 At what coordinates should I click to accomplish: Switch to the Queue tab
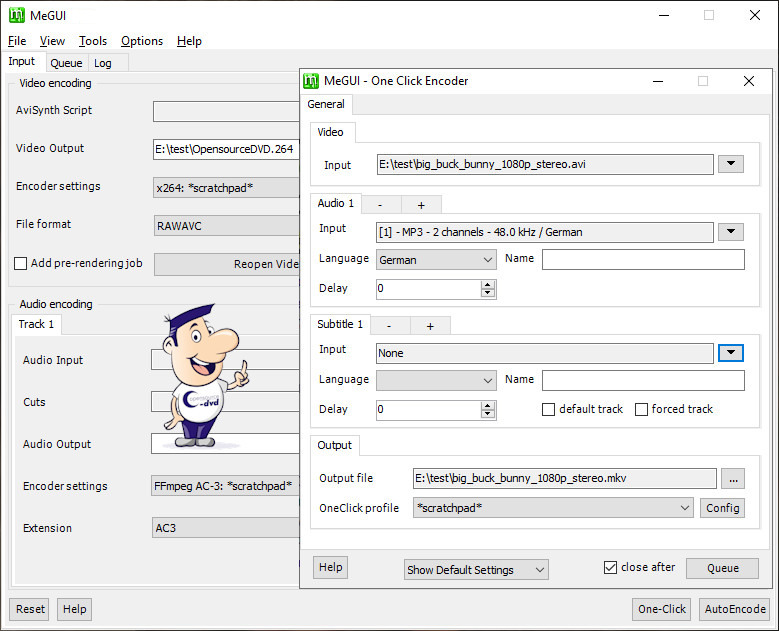pyautogui.click(x=66, y=63)
